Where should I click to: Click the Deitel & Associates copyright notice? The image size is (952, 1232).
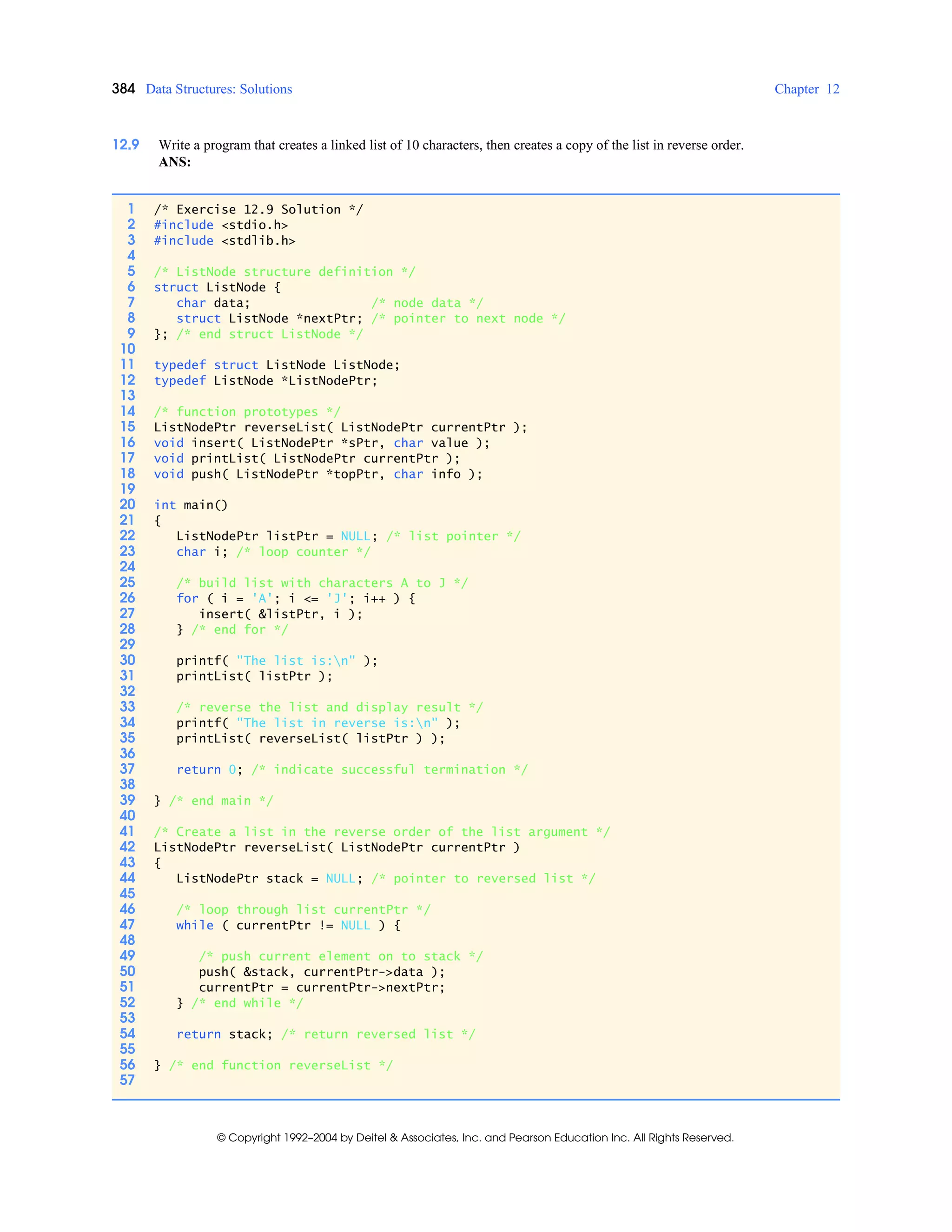click(476, 1138)
